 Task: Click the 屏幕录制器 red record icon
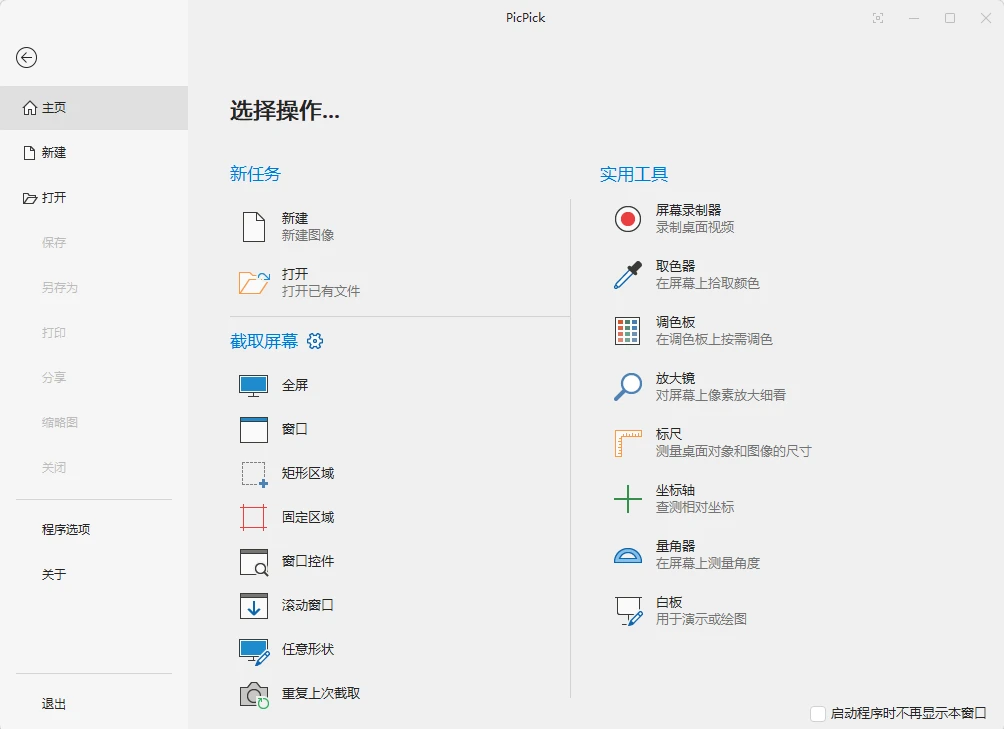point(628,219)
